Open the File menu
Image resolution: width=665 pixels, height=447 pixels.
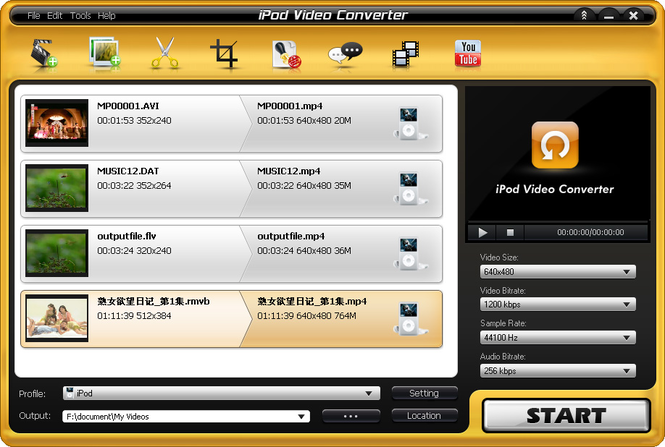(34, 16)
